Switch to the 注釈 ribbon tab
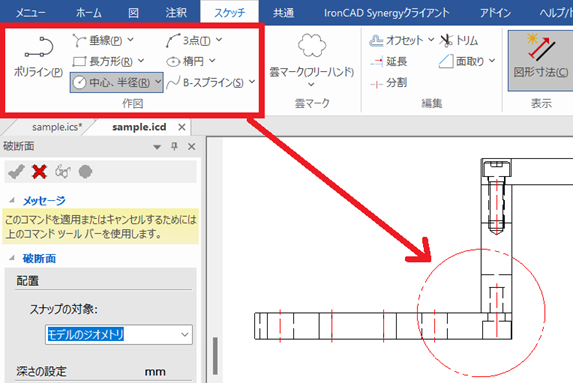 point(176,13)
